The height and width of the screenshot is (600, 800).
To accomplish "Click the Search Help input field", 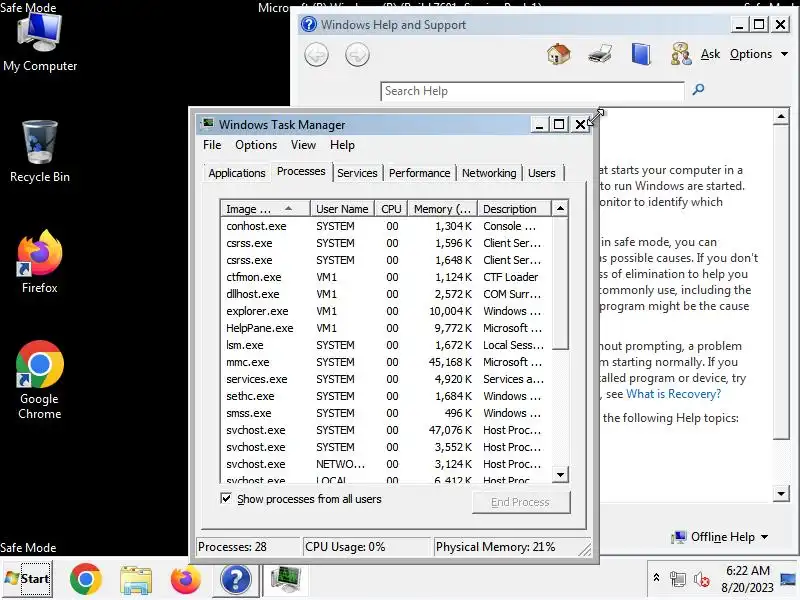I will (x=532, y=91).
